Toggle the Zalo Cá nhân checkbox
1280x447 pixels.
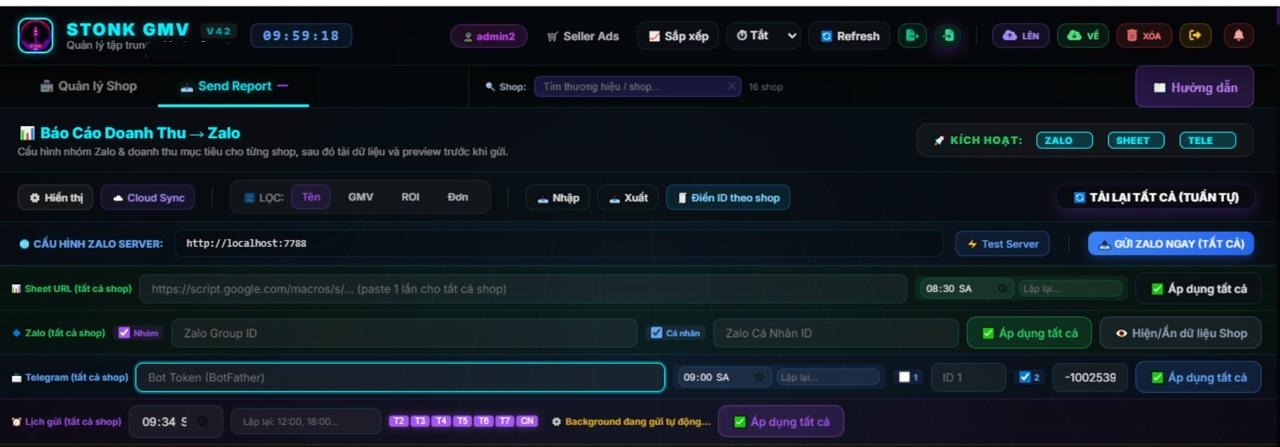click(657, 333)
